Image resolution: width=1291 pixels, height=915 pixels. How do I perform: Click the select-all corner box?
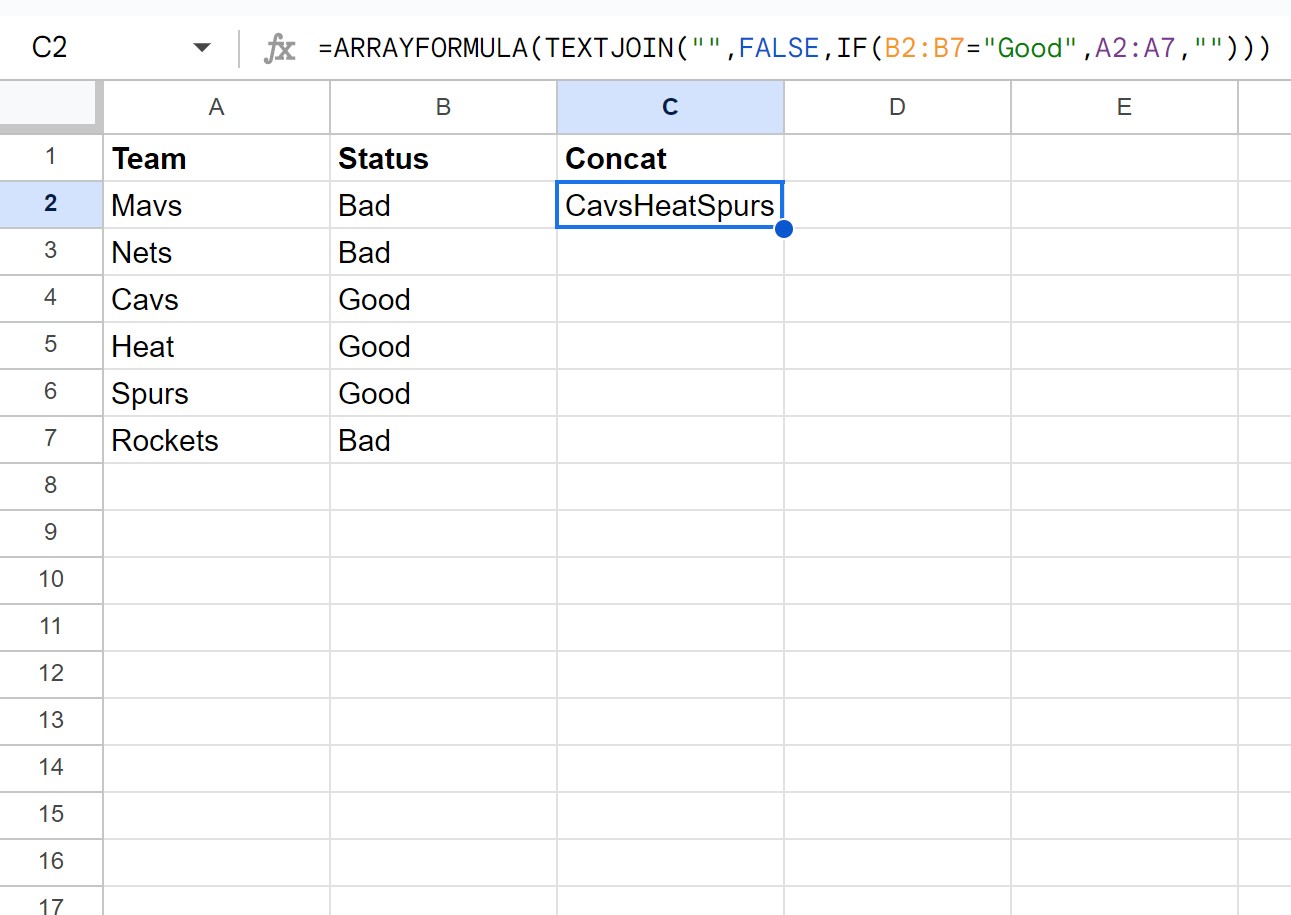point(51,107)
